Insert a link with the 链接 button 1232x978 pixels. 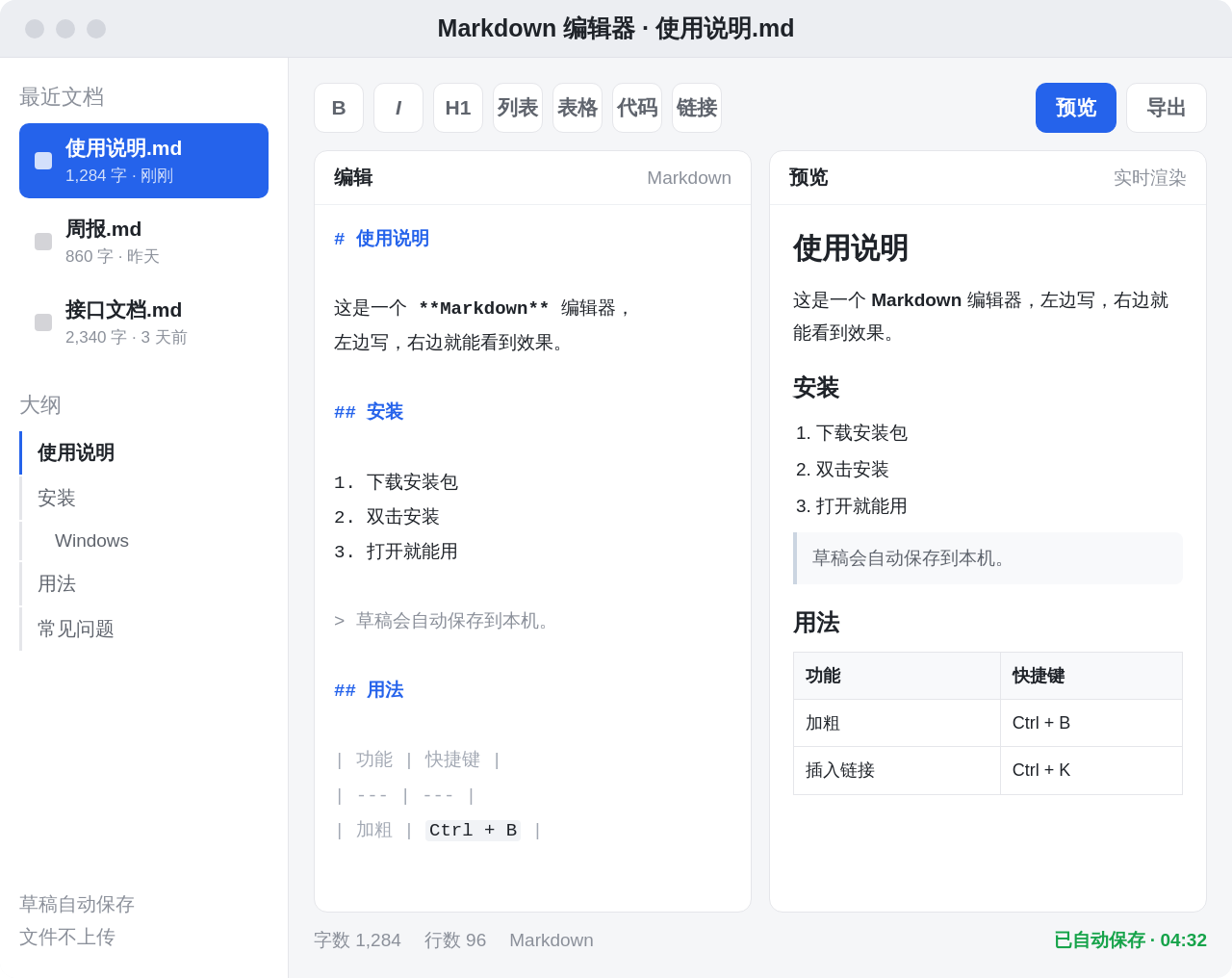click(x=697, y=108)
